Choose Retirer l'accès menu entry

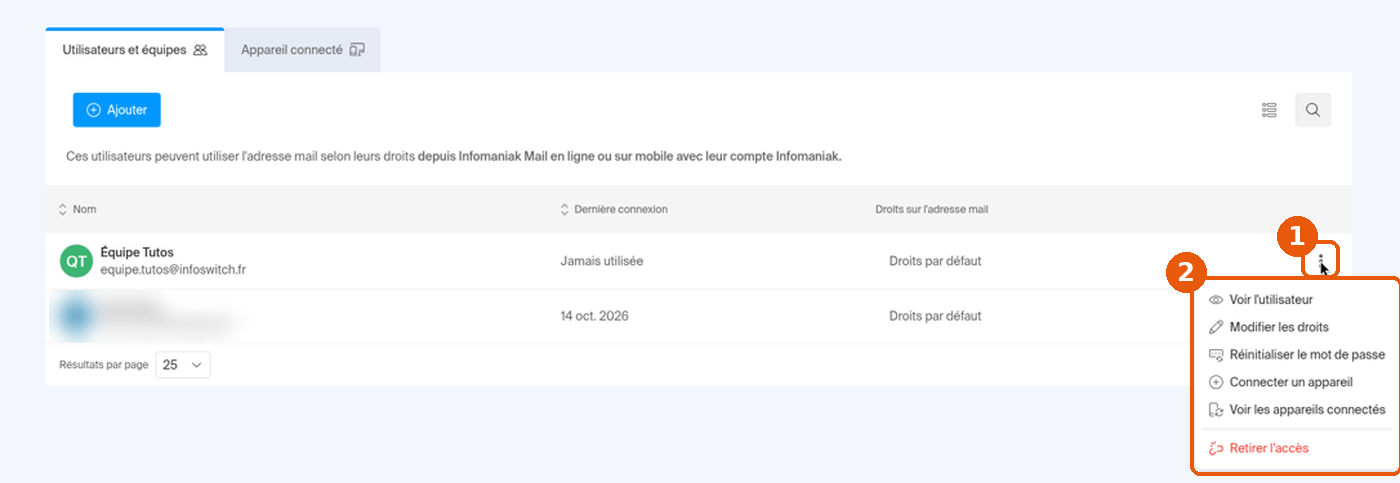point(1296,448)
